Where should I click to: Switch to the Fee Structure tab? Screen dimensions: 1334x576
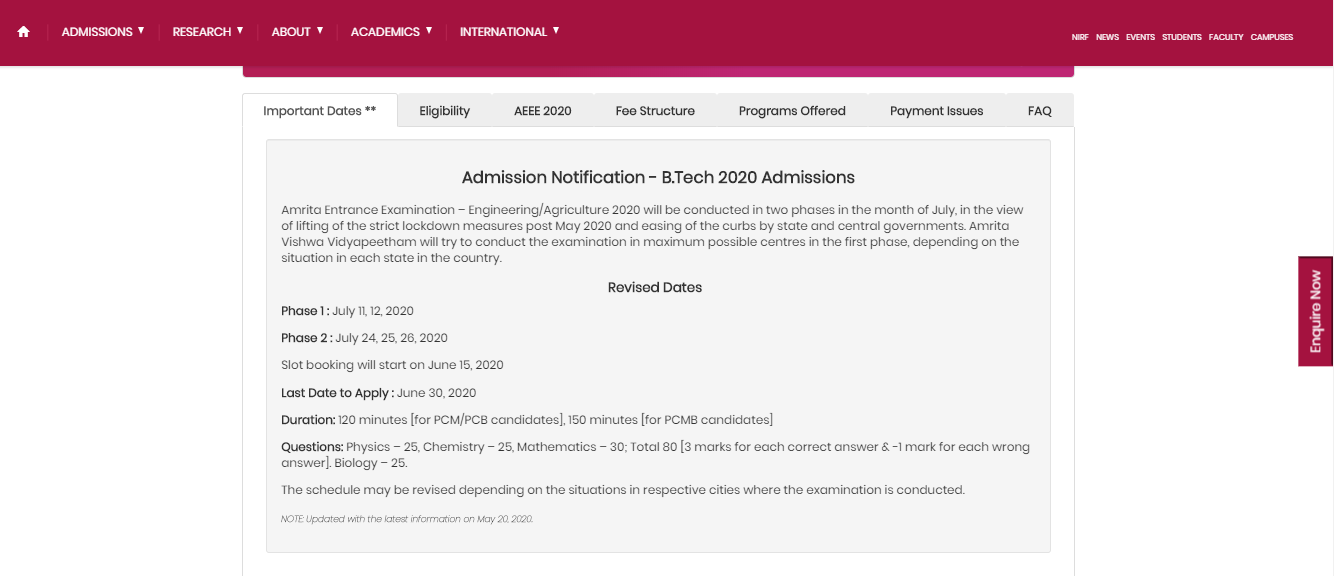pos(655,111)
